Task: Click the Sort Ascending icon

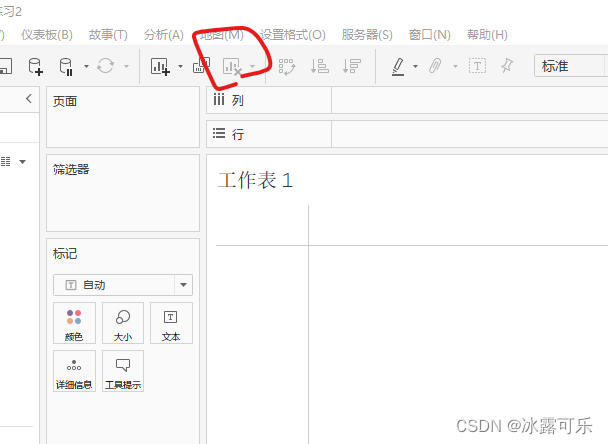Action: tap(320, 66)
